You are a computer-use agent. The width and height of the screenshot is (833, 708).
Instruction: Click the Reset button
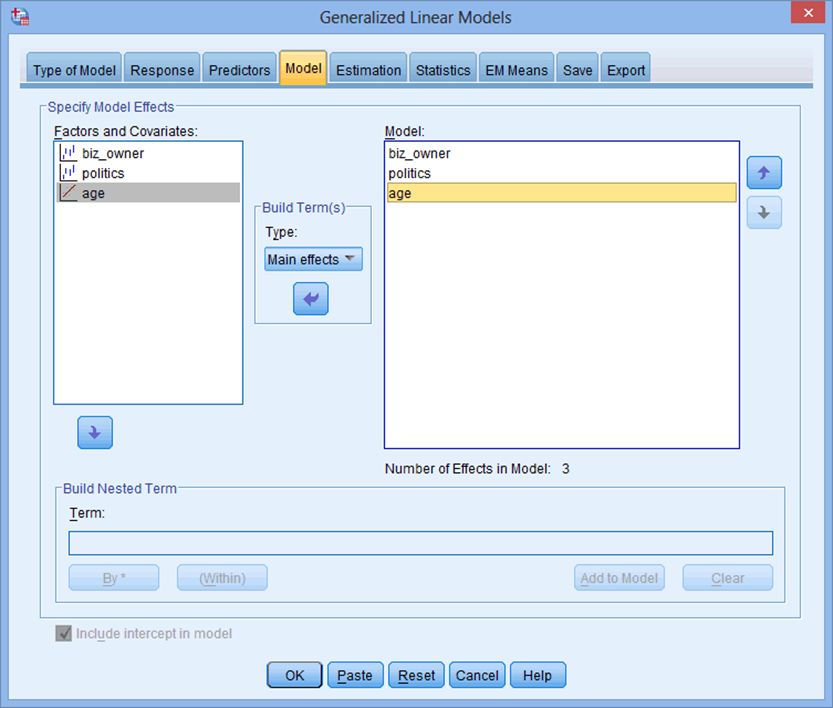coord(416,675)
